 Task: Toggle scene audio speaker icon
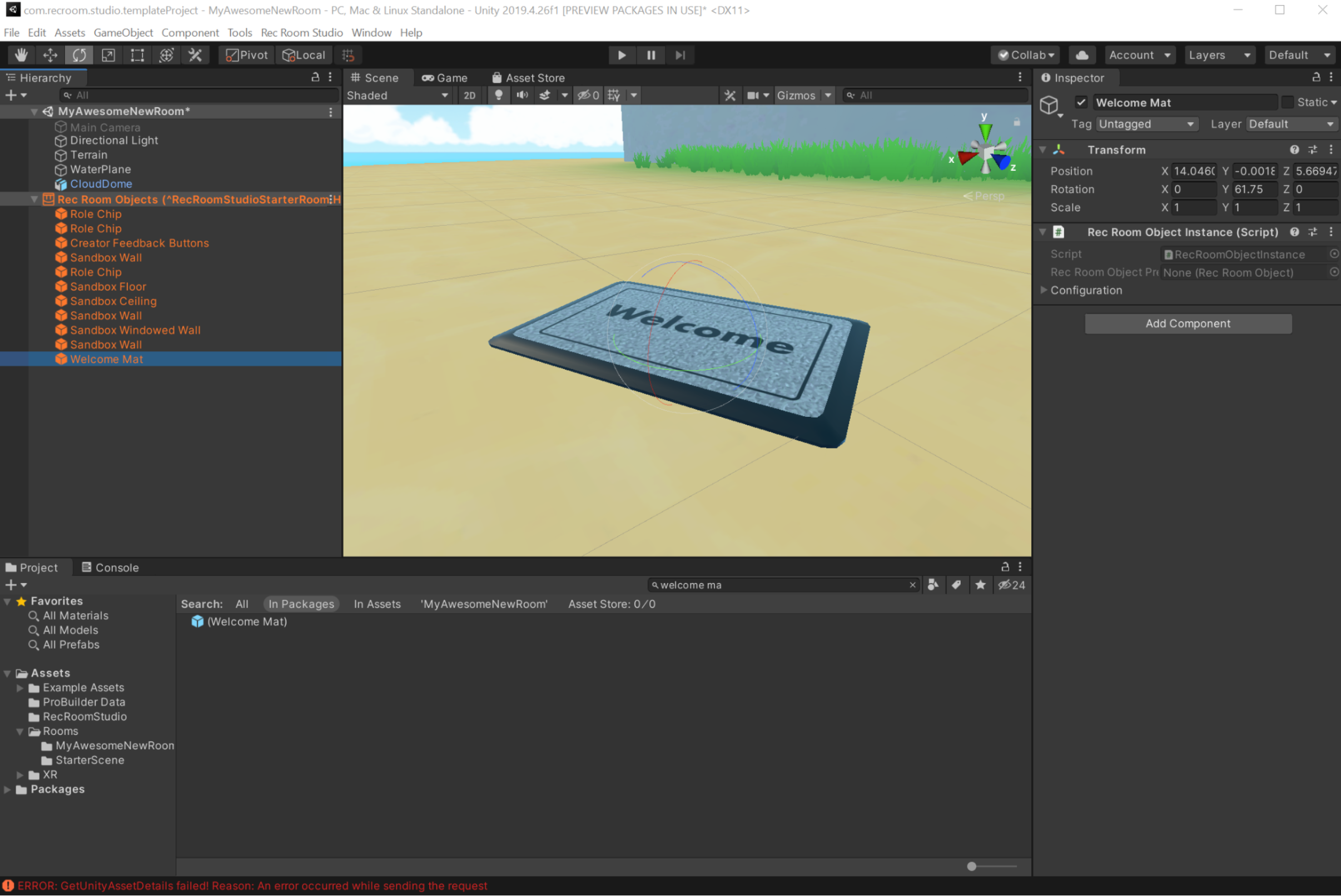(x=522, y=95)
